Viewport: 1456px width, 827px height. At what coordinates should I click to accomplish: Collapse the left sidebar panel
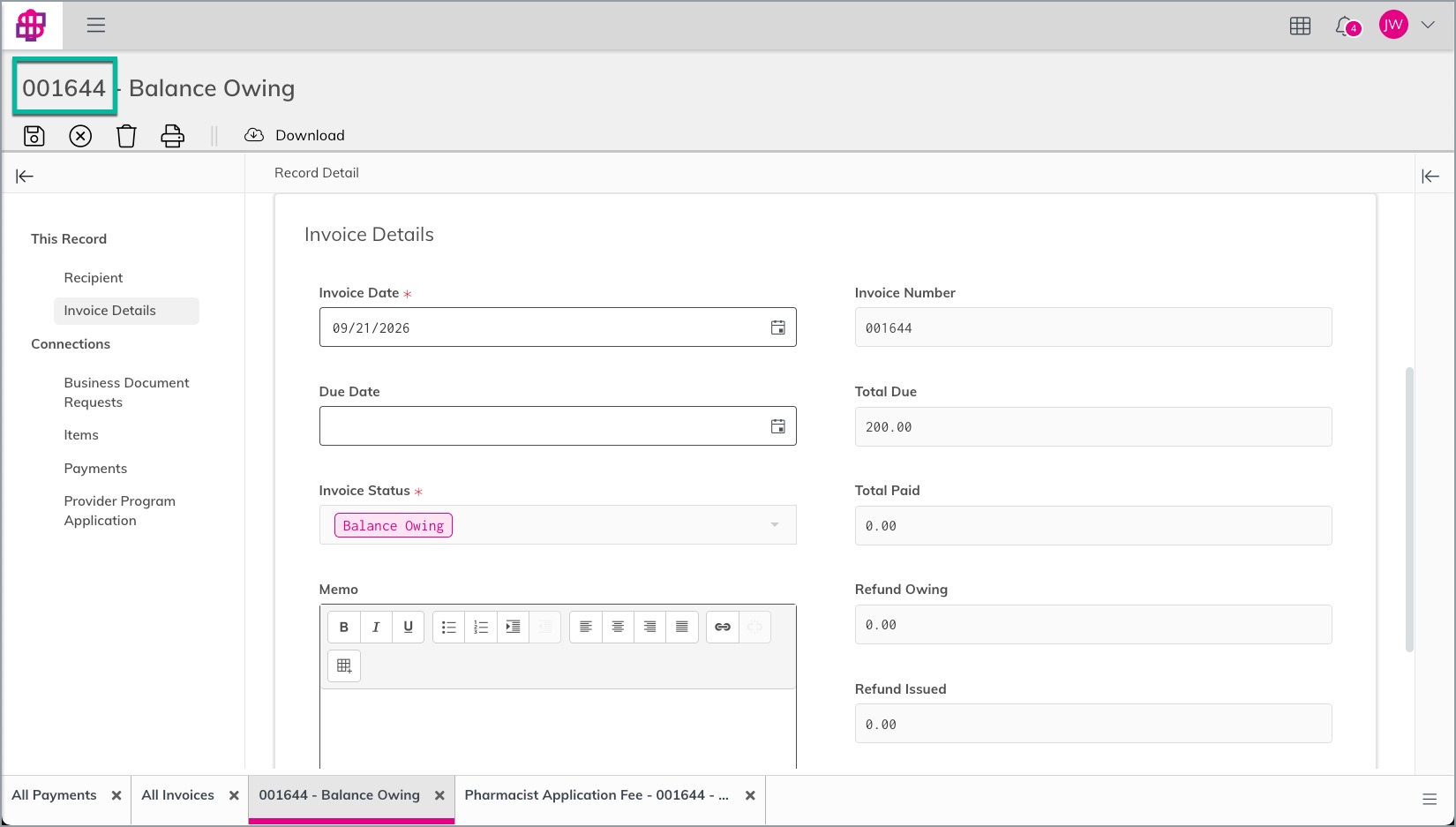point(25,177)
